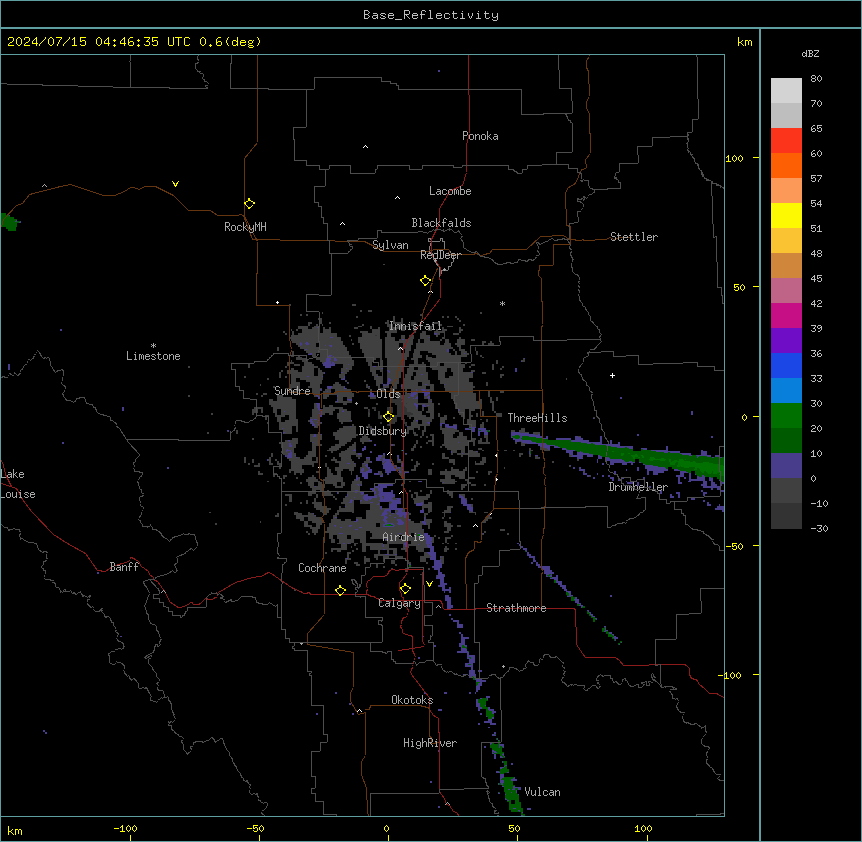Click the Didsbury city label
The width and height of the screenshot is (862, 842).
[x=383, y=431]
